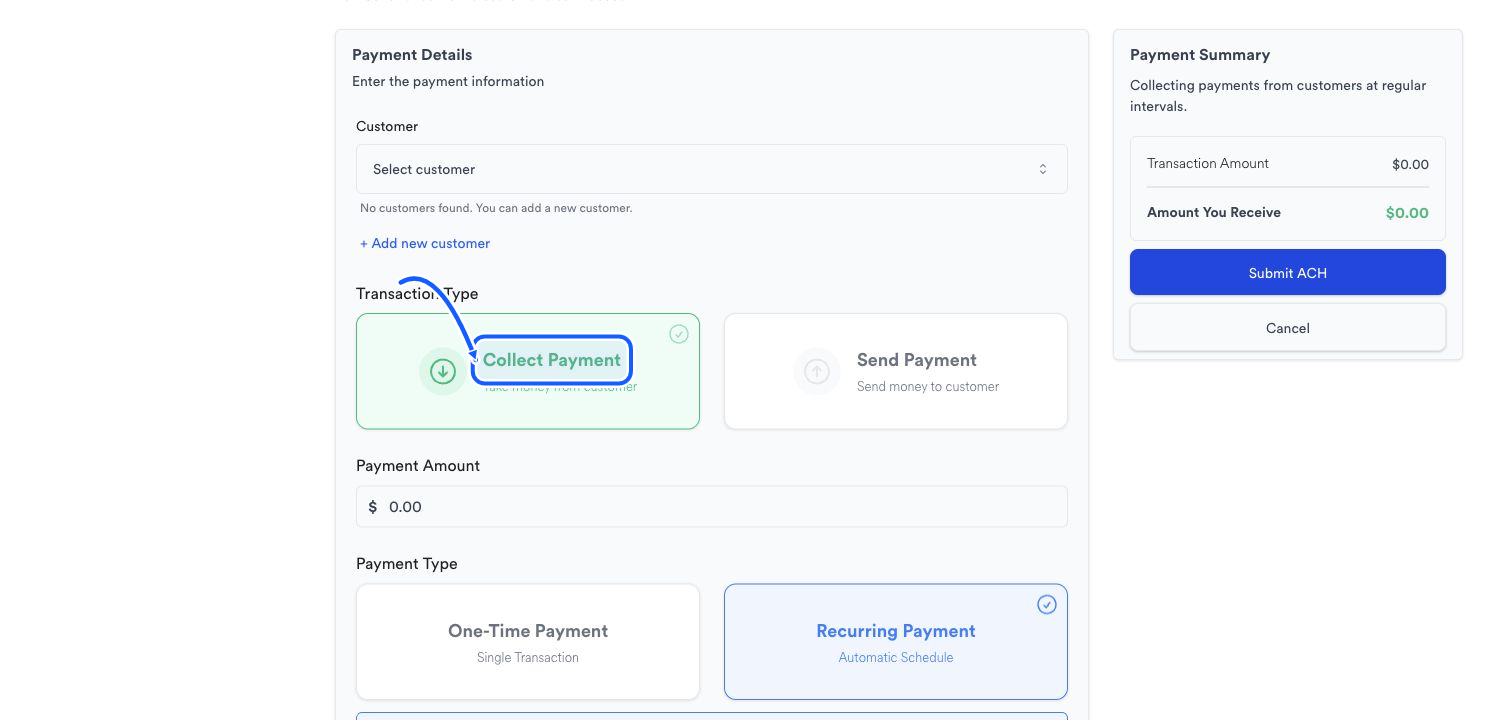Cancel the payment form
1500x720 pixels.
pos(1288,328)
